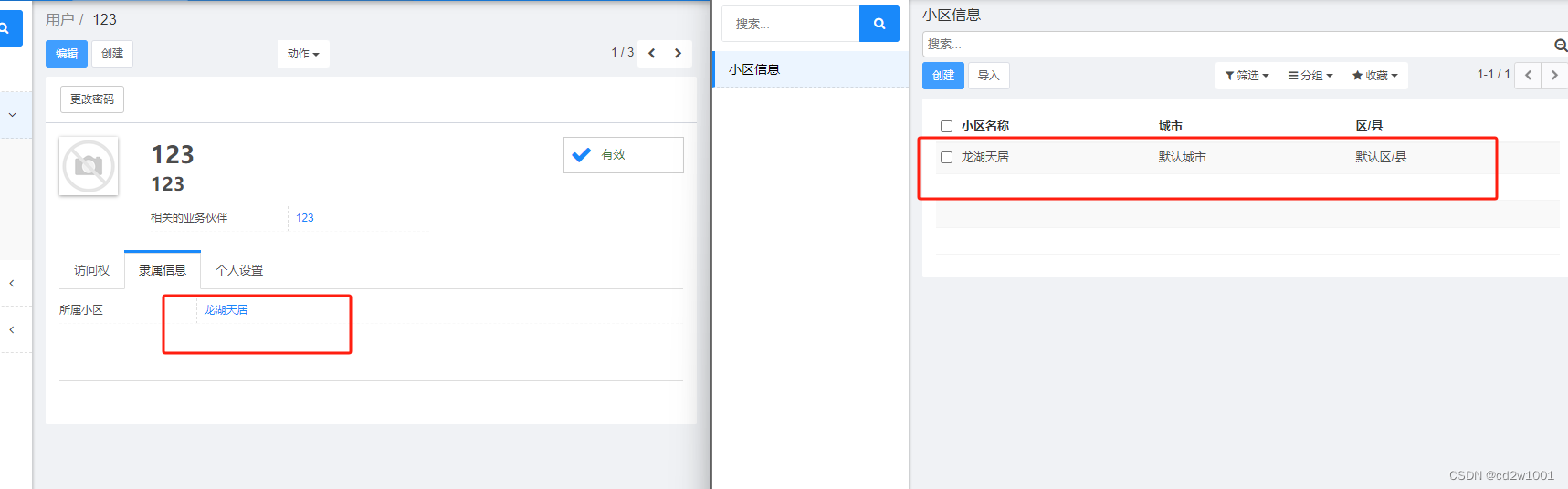This screenshot has width=1568, height=489.
Task: Click the user avatar placeholder image
Action: pyautogui.click(x=89, y=166)
